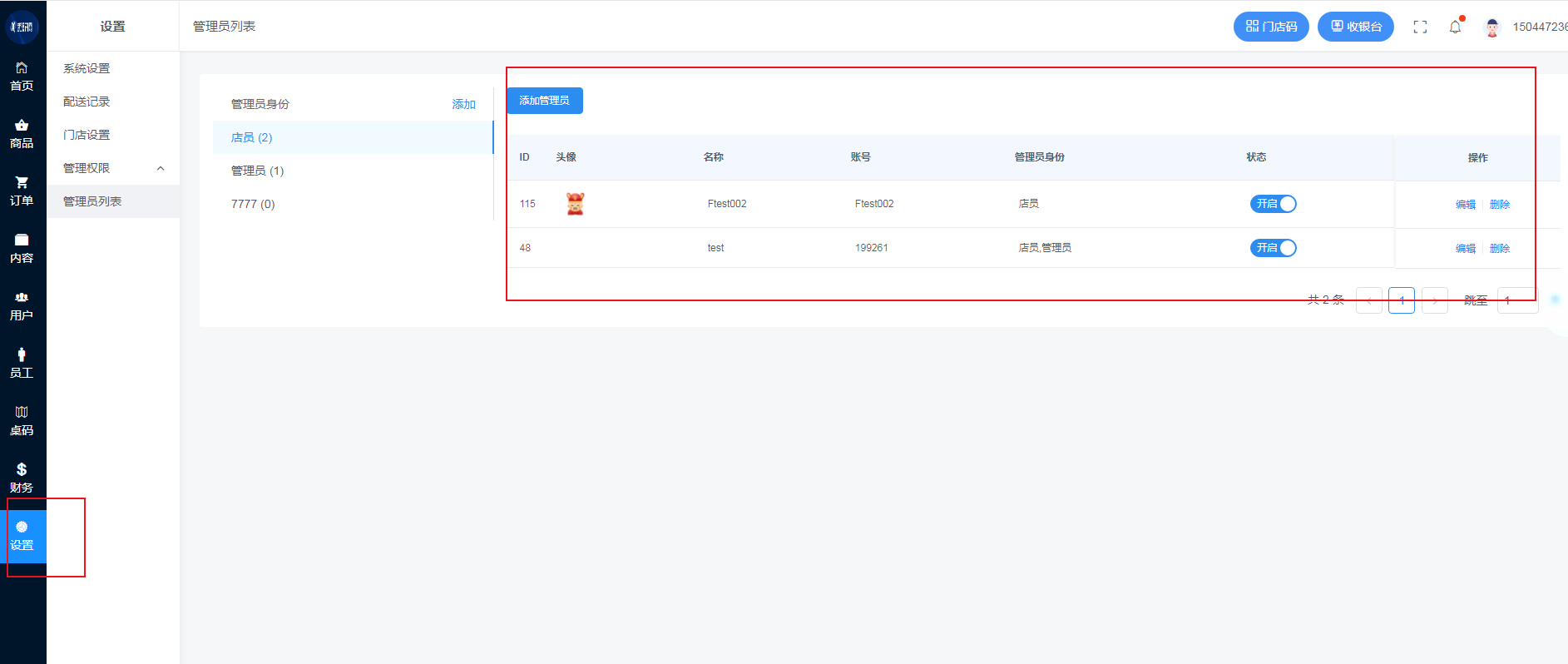Open the 内容 content section
Viewport: 1568px width, 664px height.
22,249
